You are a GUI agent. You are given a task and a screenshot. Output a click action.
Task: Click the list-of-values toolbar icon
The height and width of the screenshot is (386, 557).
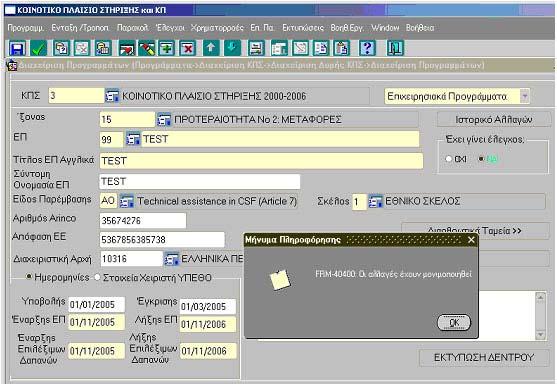tap(279, 48)
